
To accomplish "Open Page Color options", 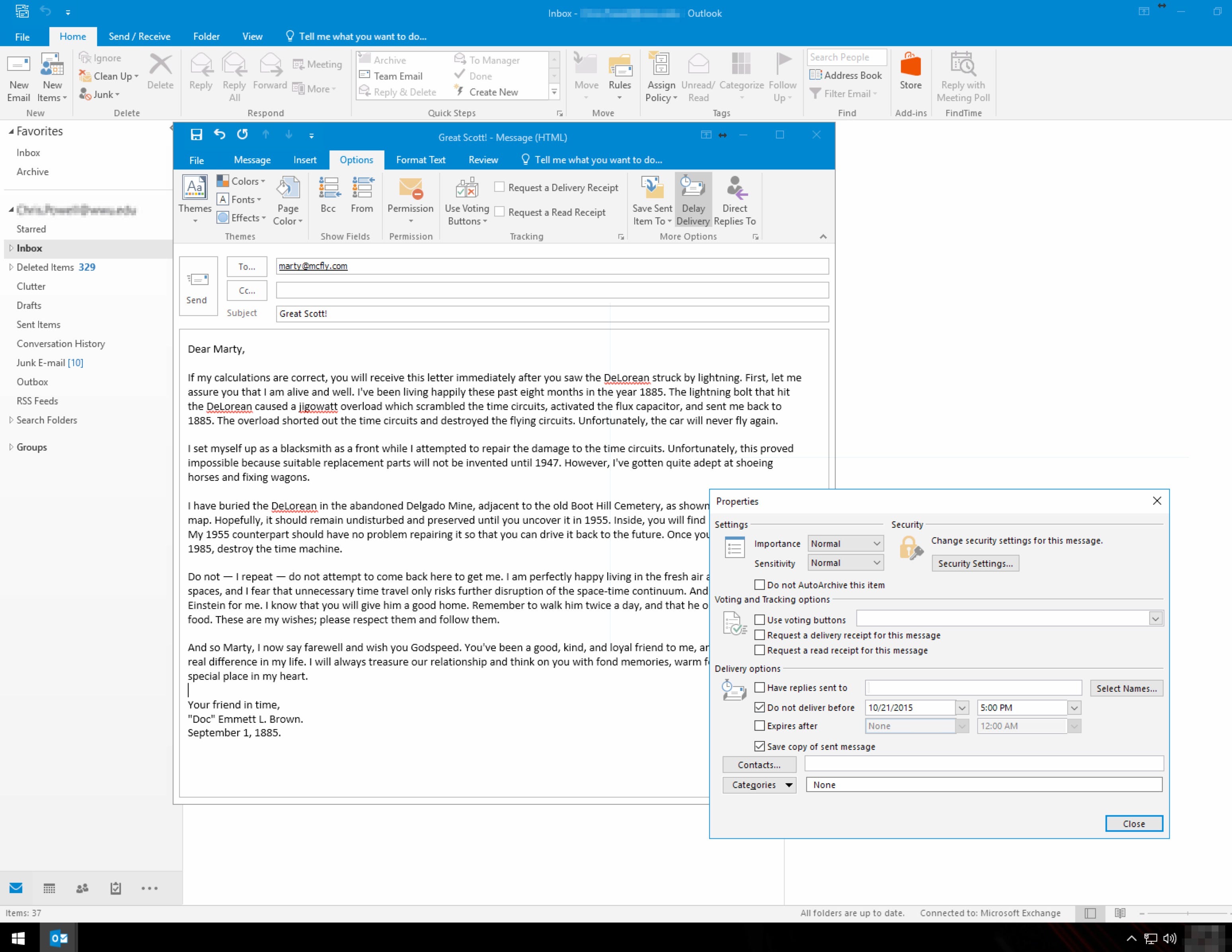I will pyautogui.click(x=288, y=200).
